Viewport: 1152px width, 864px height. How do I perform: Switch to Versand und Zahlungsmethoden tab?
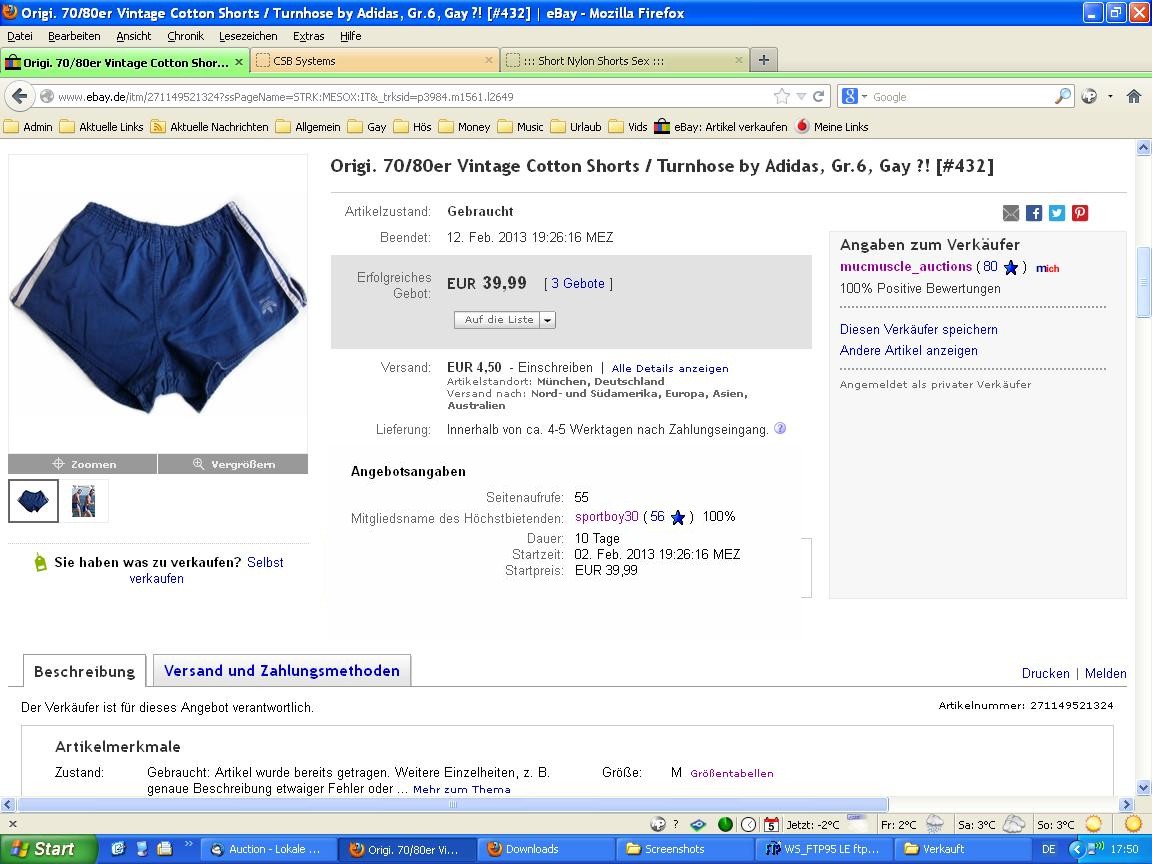(282, 671)
